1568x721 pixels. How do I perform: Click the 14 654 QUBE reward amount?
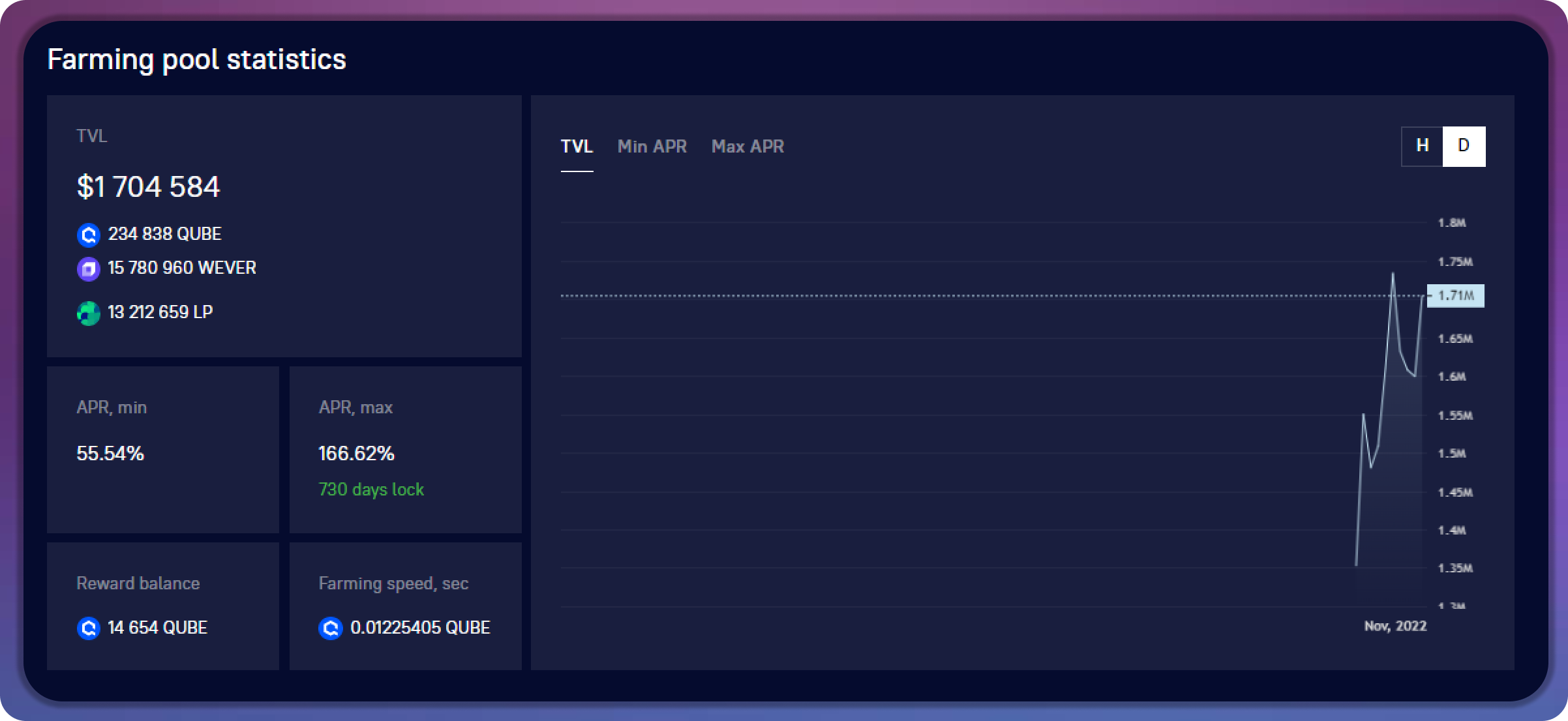157,628
